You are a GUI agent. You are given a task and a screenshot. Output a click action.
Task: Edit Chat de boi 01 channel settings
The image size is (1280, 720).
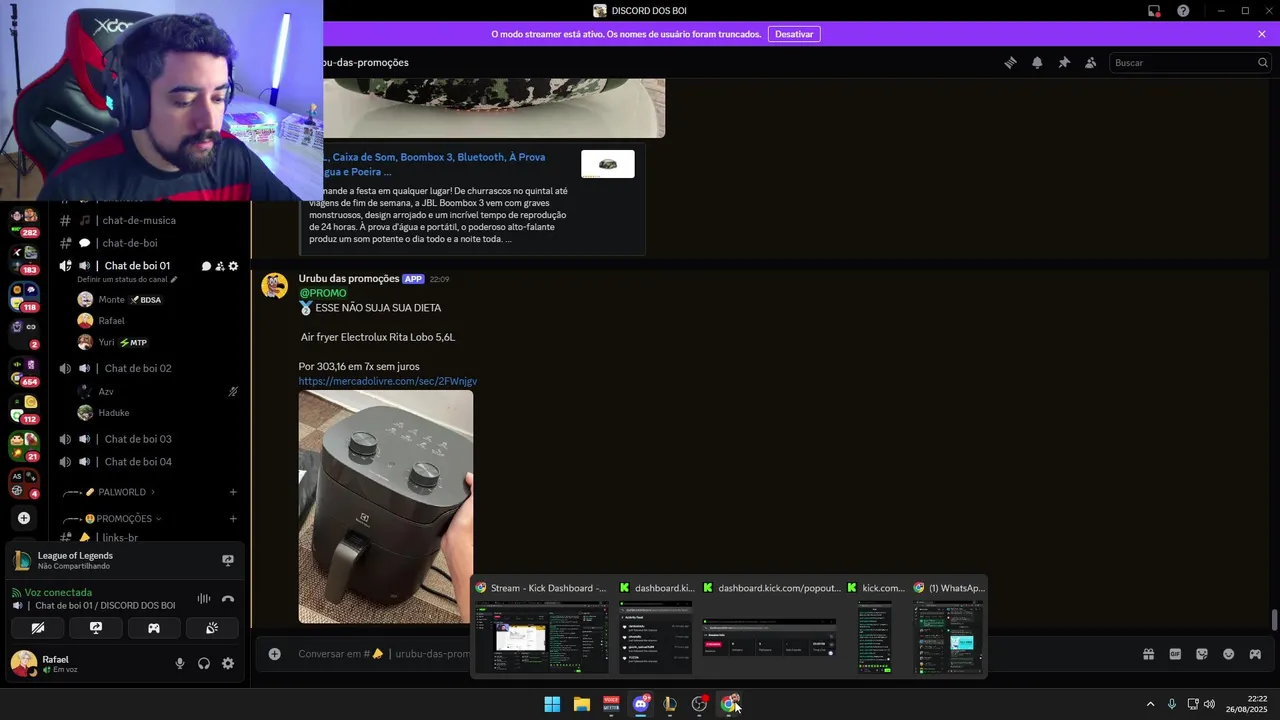tap(234, 266)
